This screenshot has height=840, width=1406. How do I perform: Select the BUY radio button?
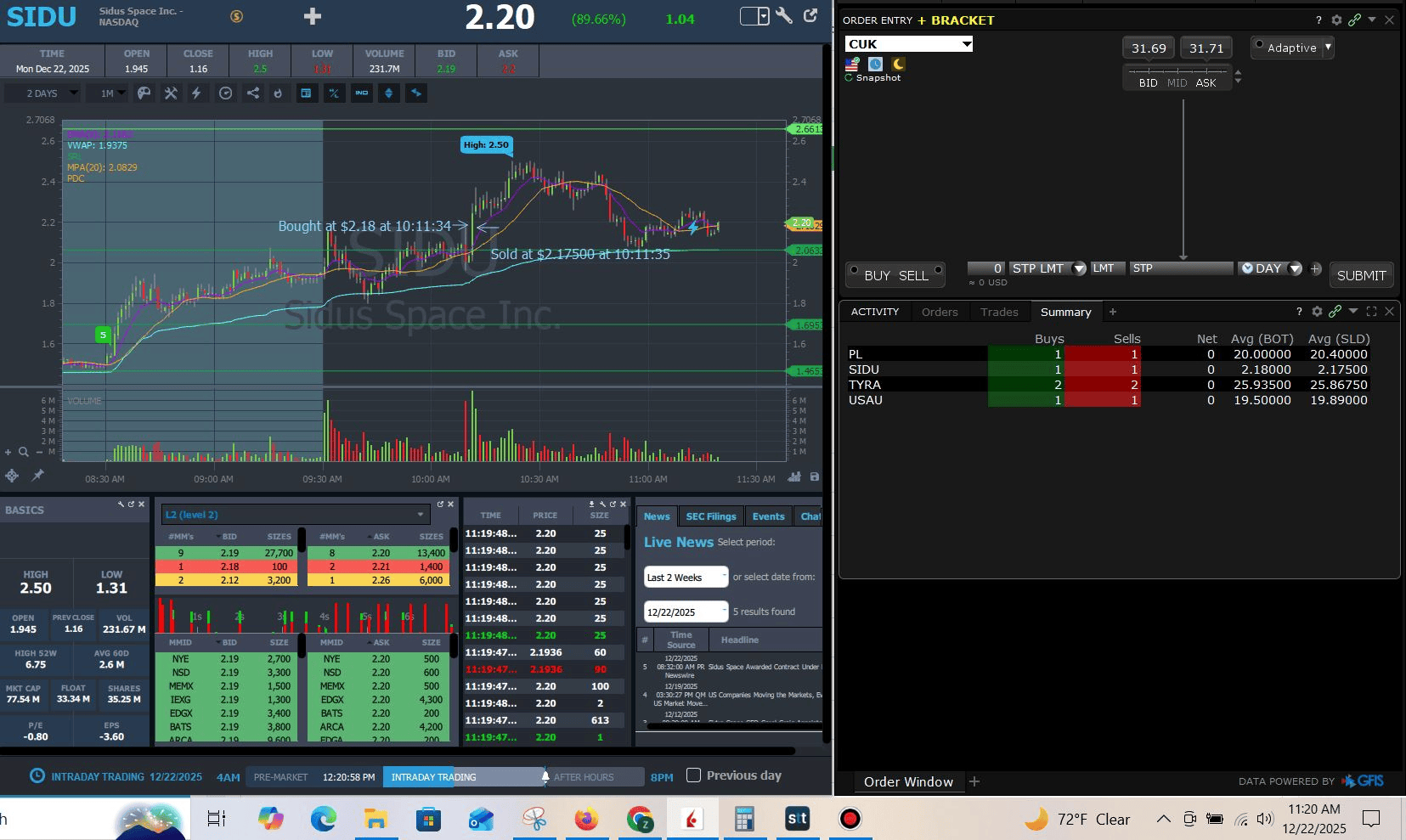coord(854,271)
